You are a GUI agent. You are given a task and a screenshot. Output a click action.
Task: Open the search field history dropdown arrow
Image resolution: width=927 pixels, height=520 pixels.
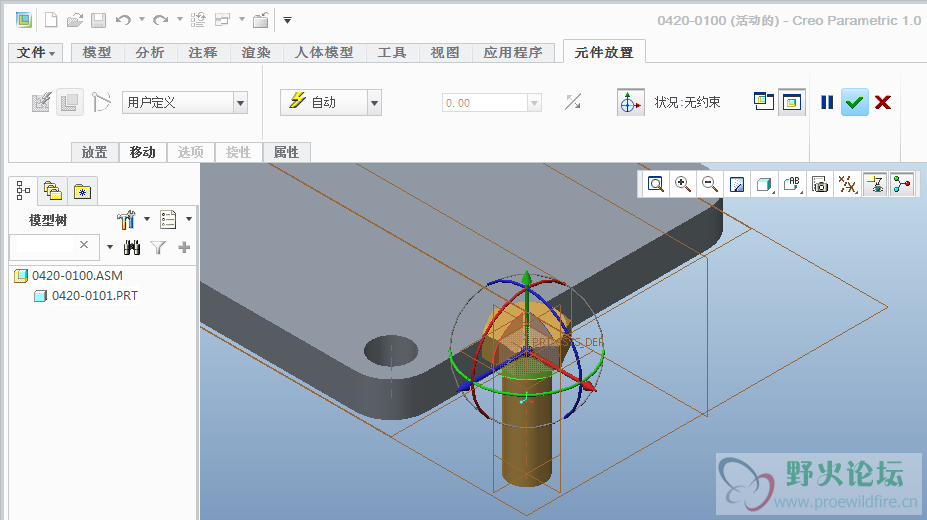[x=110, y=246]
